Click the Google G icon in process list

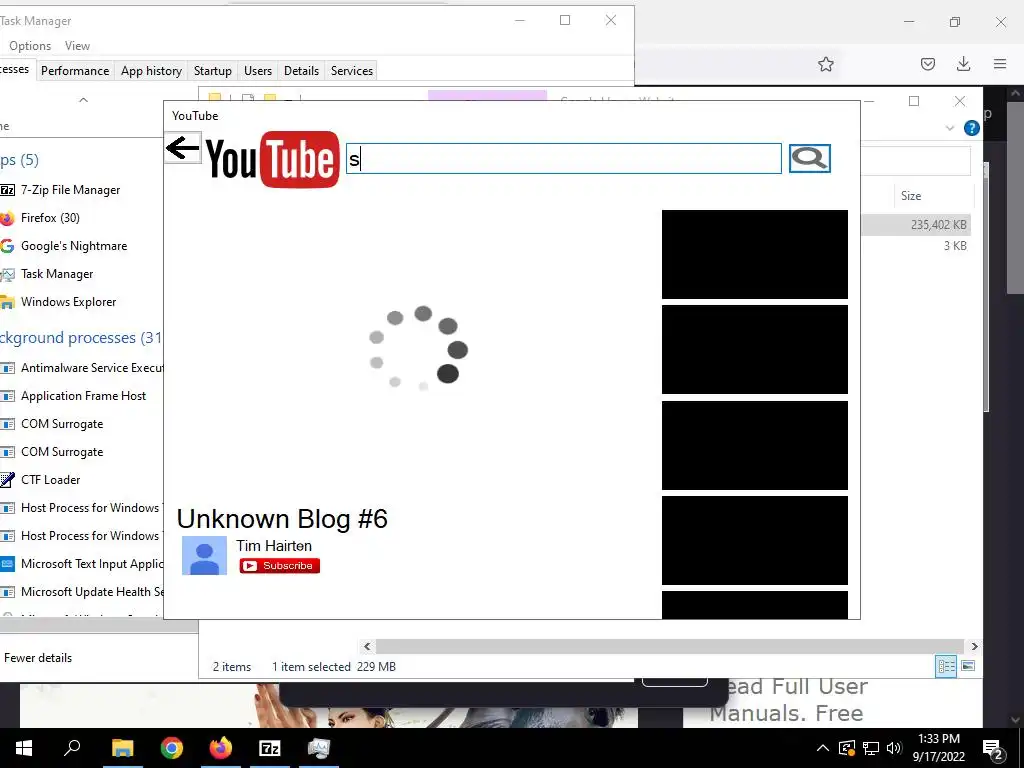click(x=7, y=246)
